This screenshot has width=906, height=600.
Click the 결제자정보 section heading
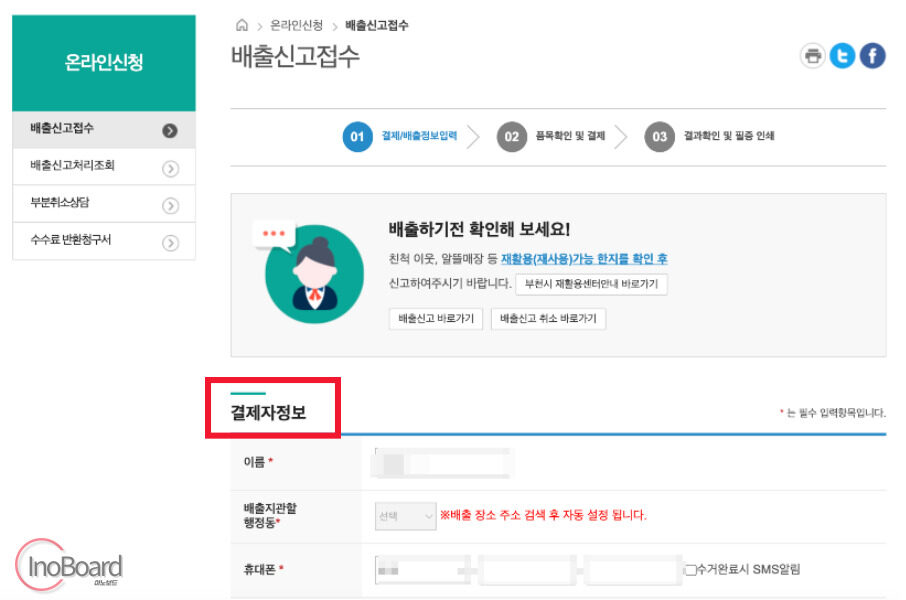[268, 413]
